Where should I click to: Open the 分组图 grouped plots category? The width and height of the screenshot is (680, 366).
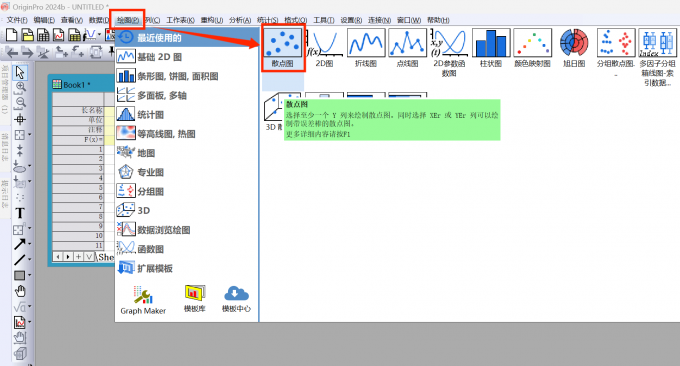(187, 191)
